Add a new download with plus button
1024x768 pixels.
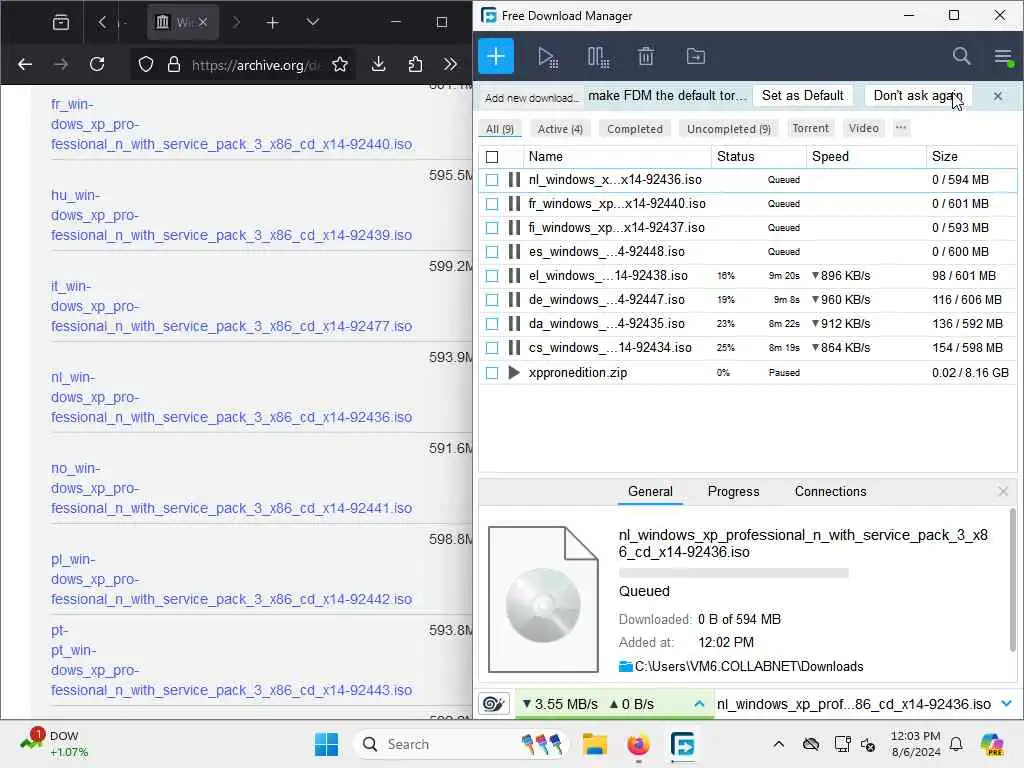pos(496,57)
